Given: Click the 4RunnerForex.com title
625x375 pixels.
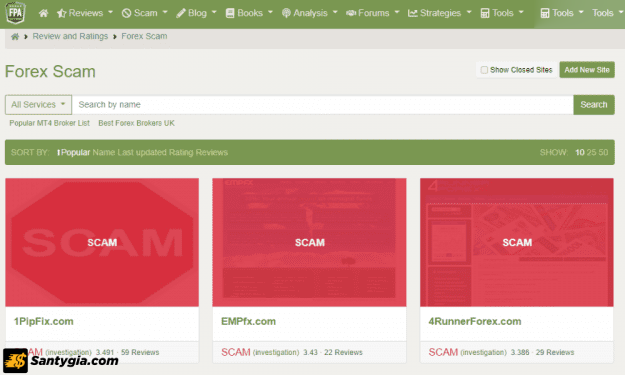Looking at the screenshot, I should pyautogui.click(x=475, y=322).
